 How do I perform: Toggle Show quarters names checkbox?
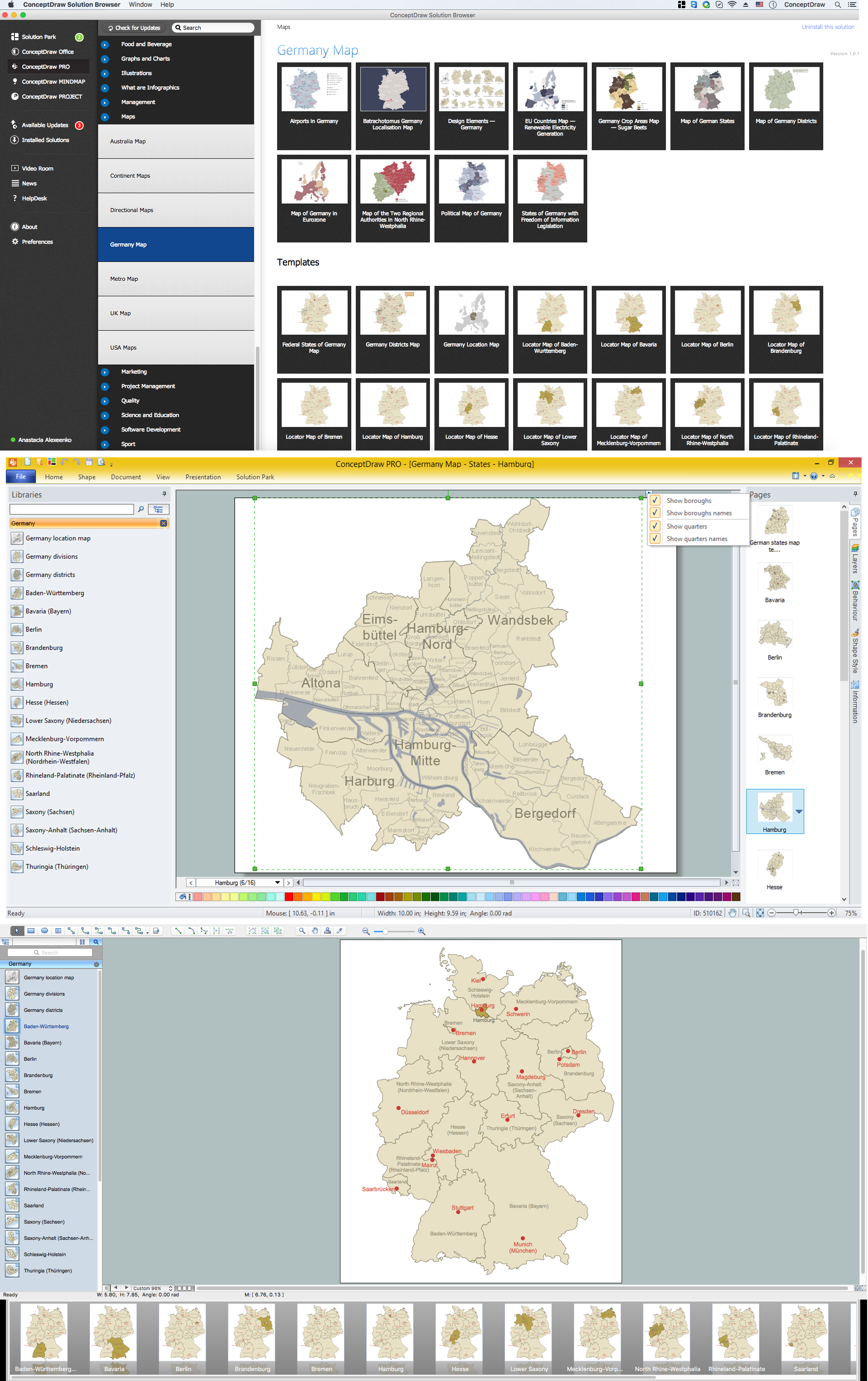tap(655, 539)
